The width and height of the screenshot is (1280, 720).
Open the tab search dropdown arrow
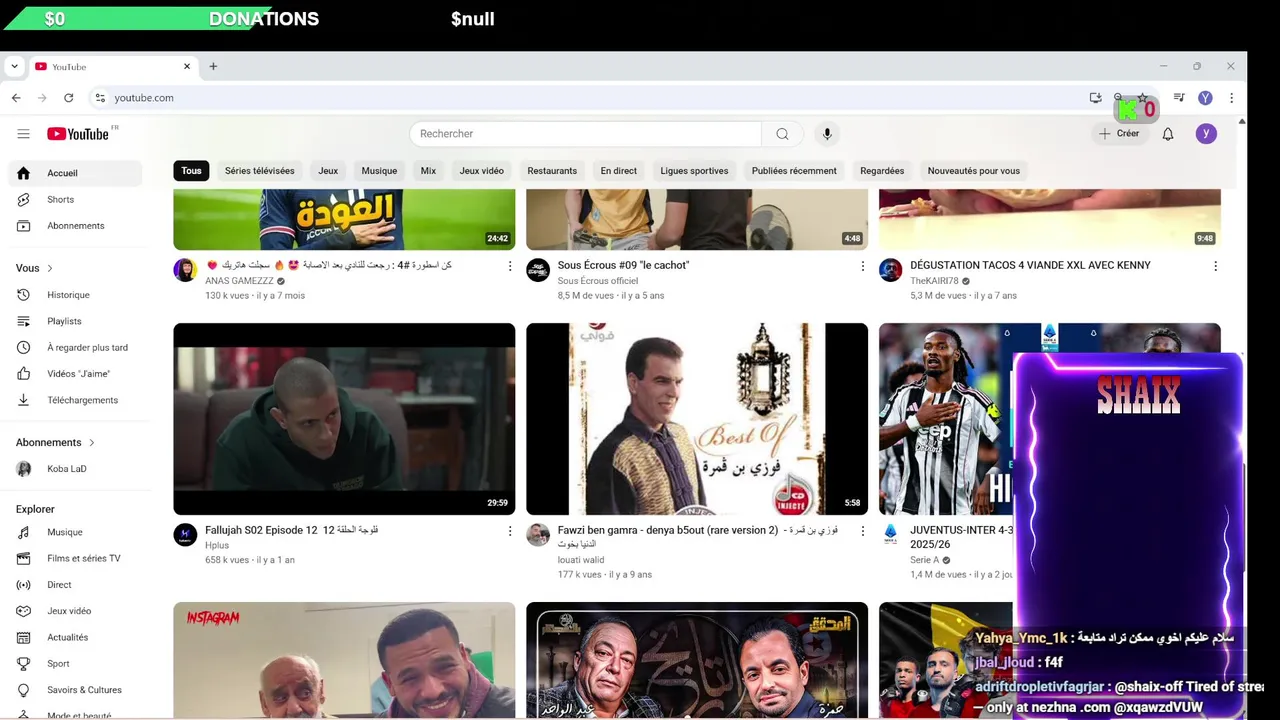point(14,67)
